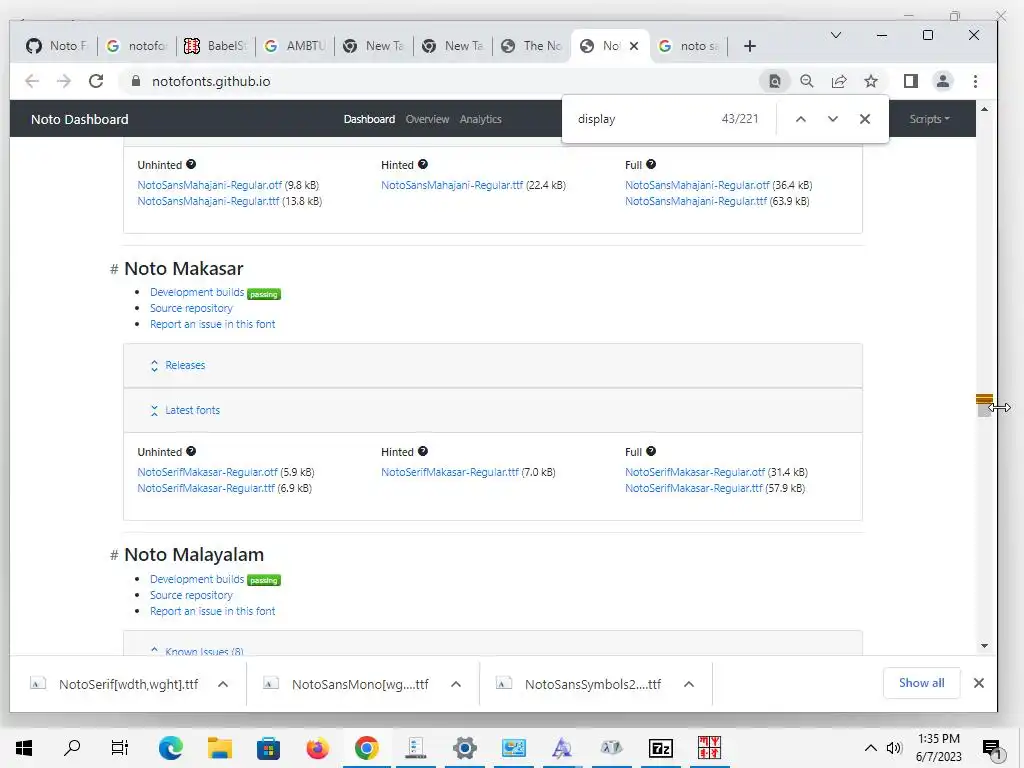
Task: Open the find-in-page search icon
Action: (x=775, y=81)
